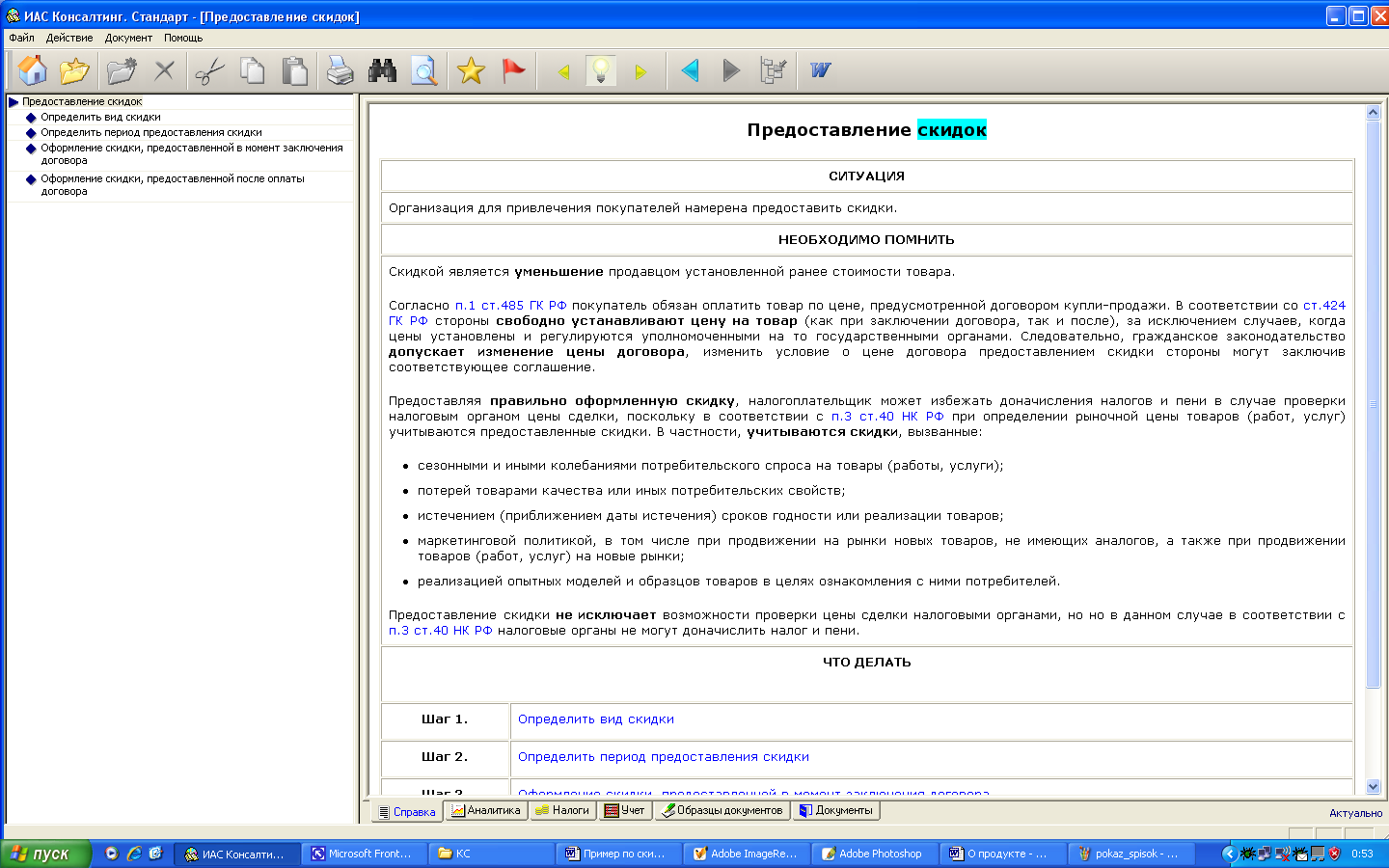Open the п.1 ст.485 ГК РФ link
The image size is (1389, 868).
[511, 305]
